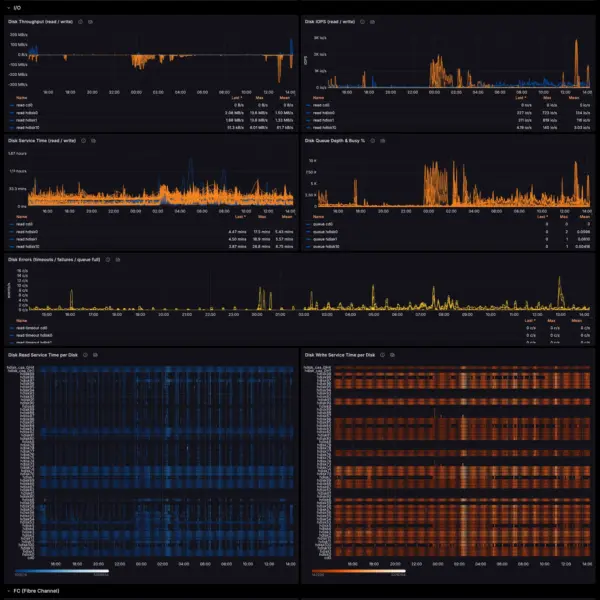The height and width of the screenshot is (600, 600).
Task: Click orange color scale of write heatmap
Action: pyautogui.click(x=359, y=571)
